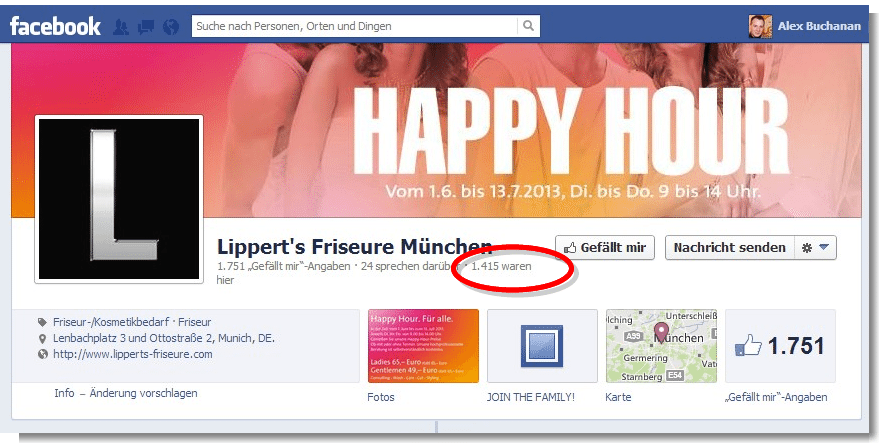Click the 1.751 Gefällt mir-Angaben count text
Viewport: 879px width, 443px height.
(x=283, y=266)
